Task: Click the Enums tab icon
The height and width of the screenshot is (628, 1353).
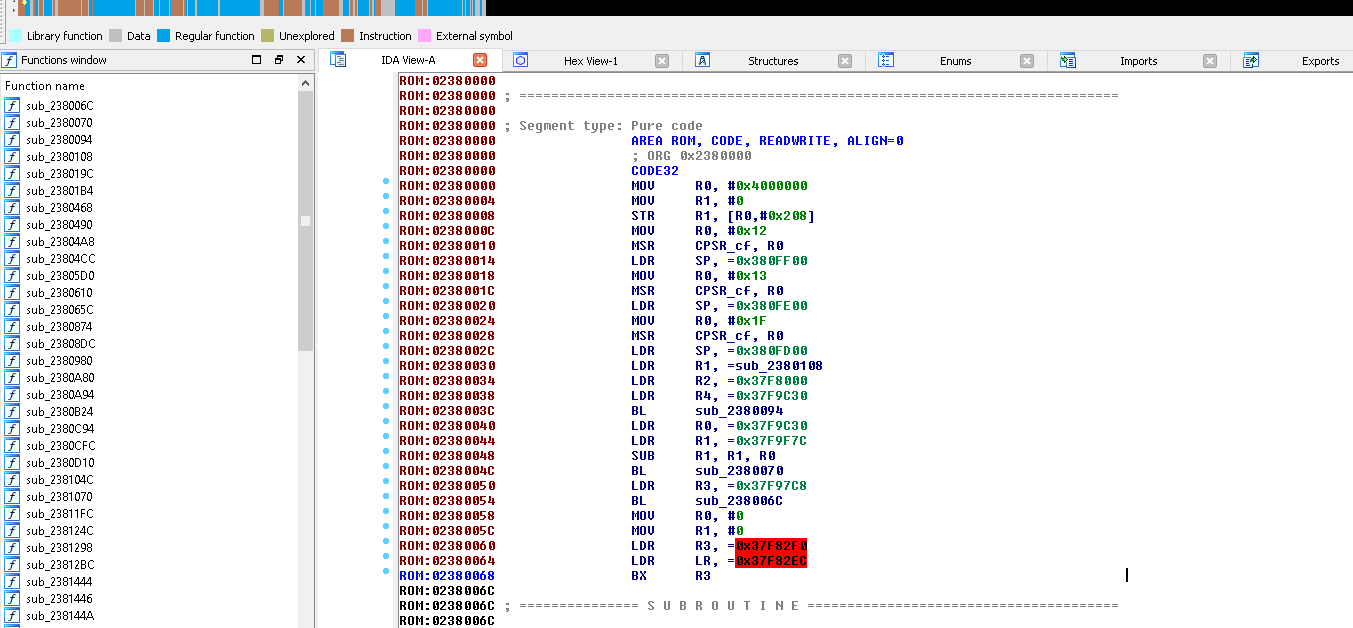Action: [x=885, y=60]
